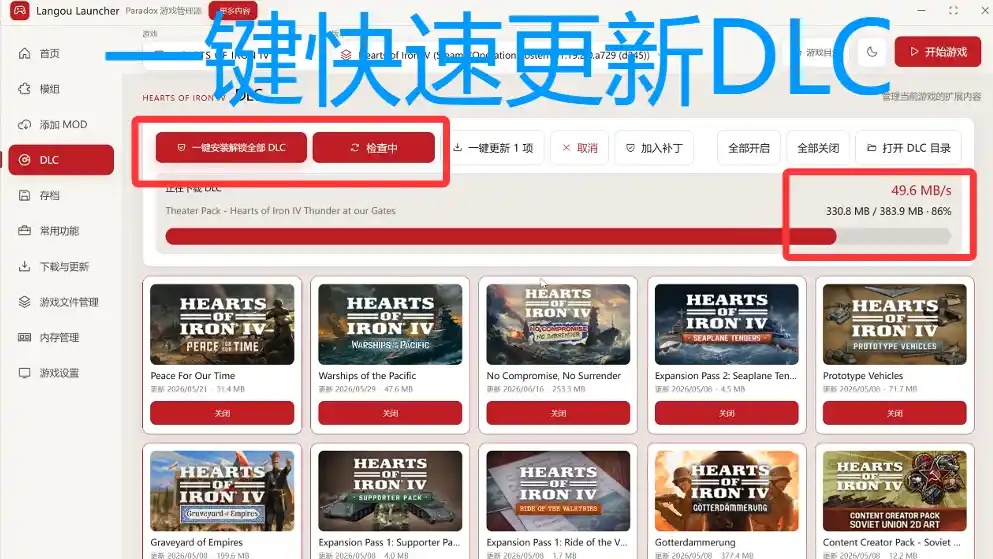Open the Hearts of Iron IV version dropdown
The height and width of the screenshot is (559, 993).
[500, 55]
